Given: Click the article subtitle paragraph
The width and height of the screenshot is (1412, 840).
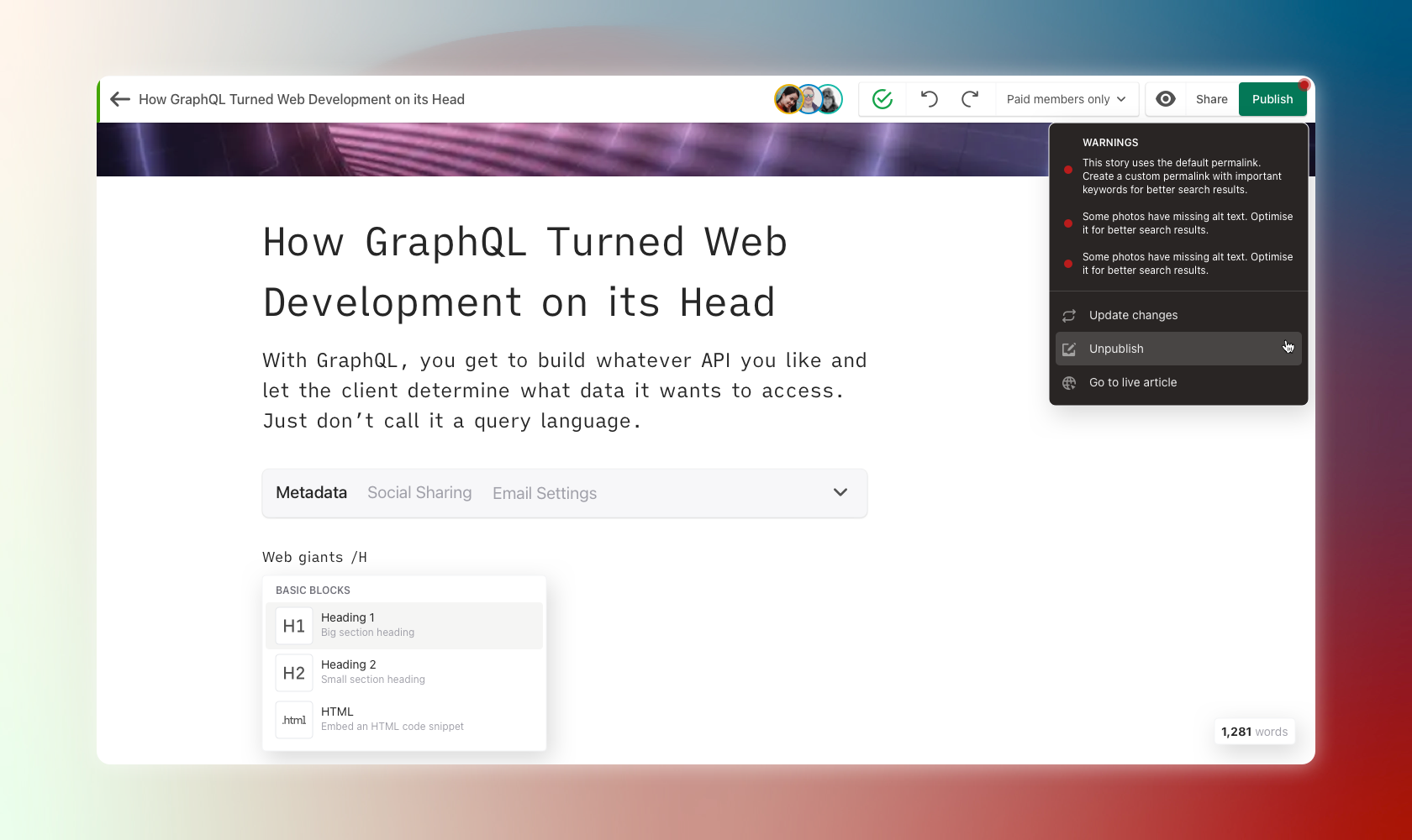Looking at the screenshot, I should [x=565, y=391].
